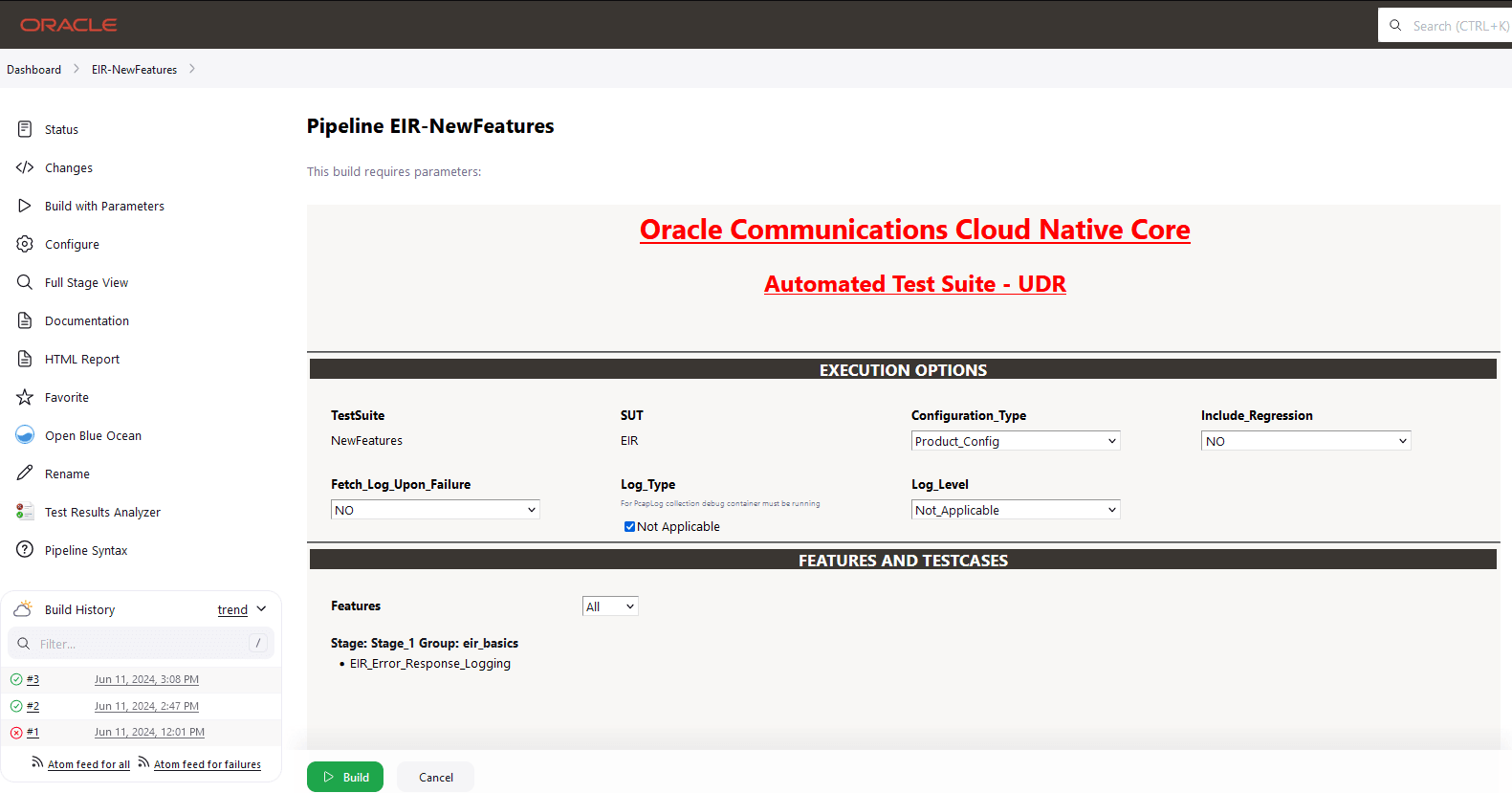Open the Include_Regression dropdown
Viewport: 1512px width, 793px height.
point(1305,441)
